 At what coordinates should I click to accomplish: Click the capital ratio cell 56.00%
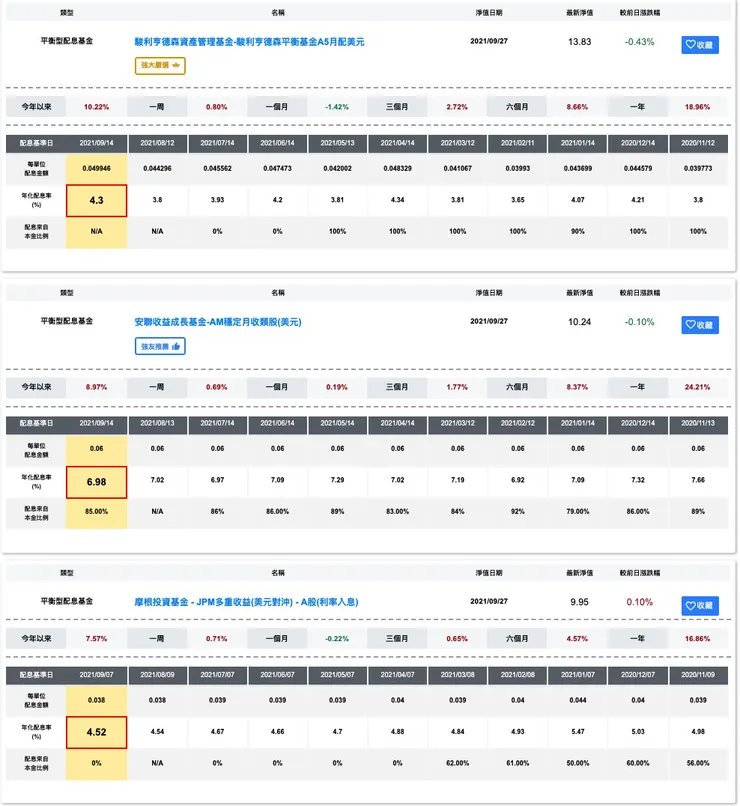pos(698,763)
